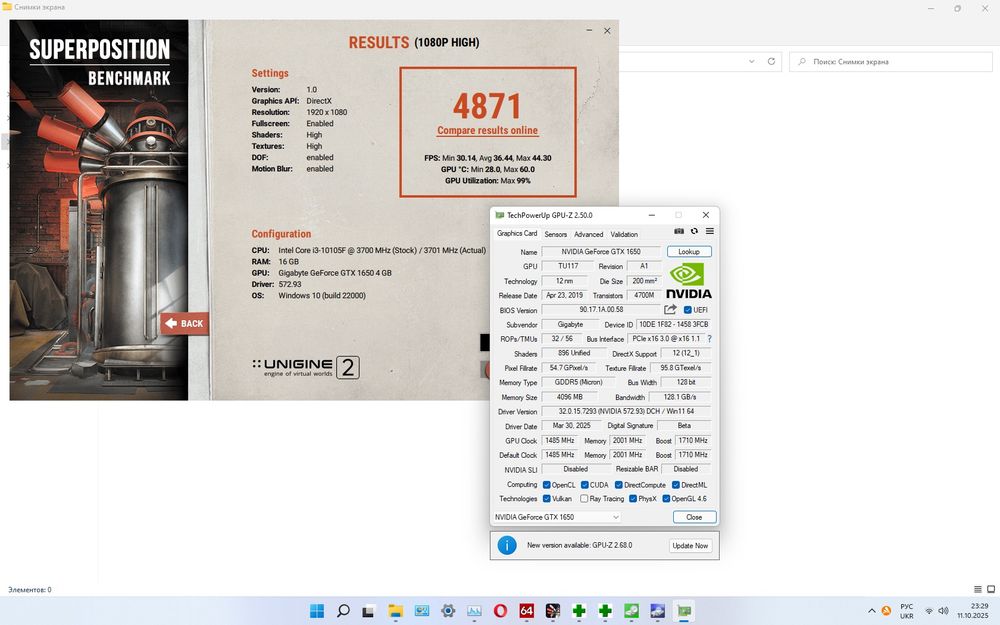The width and height of the screenshot is (1000, 625).
Task: Open the volume speaker tray icon
Action: [x=943, y=611]
